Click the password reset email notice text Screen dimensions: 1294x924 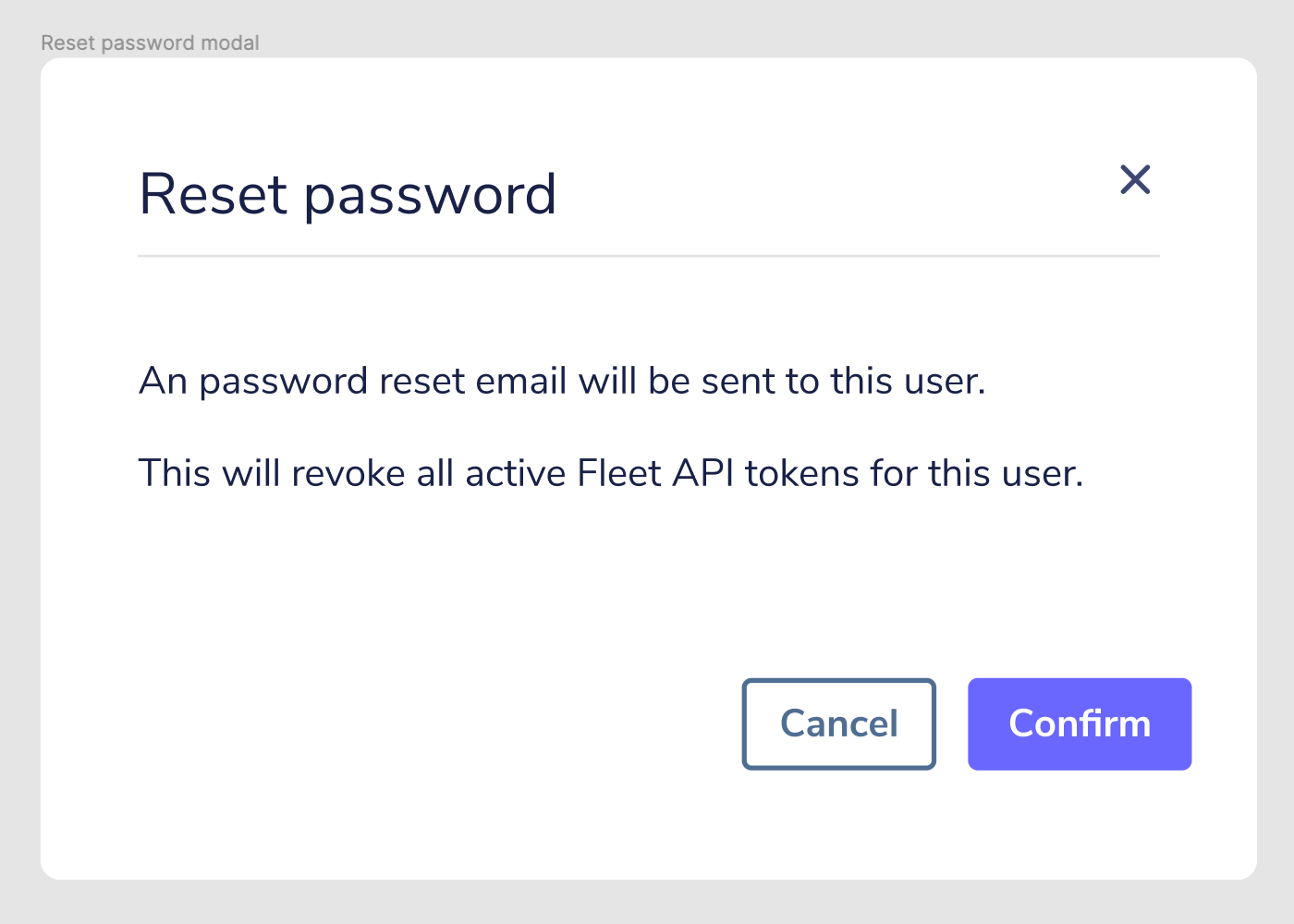[562, 380]
